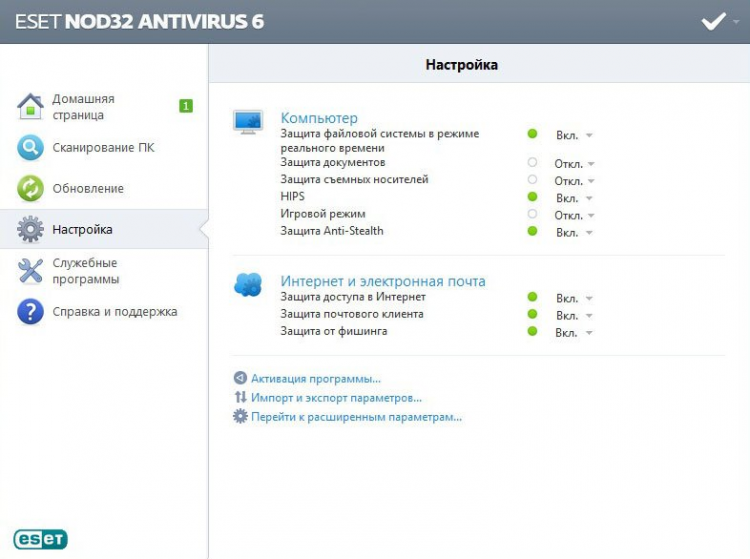Click the gear icon for Настройка
The width and height of the screenshot is (750, 559).
pyautogui.click(x=30, y=229)
